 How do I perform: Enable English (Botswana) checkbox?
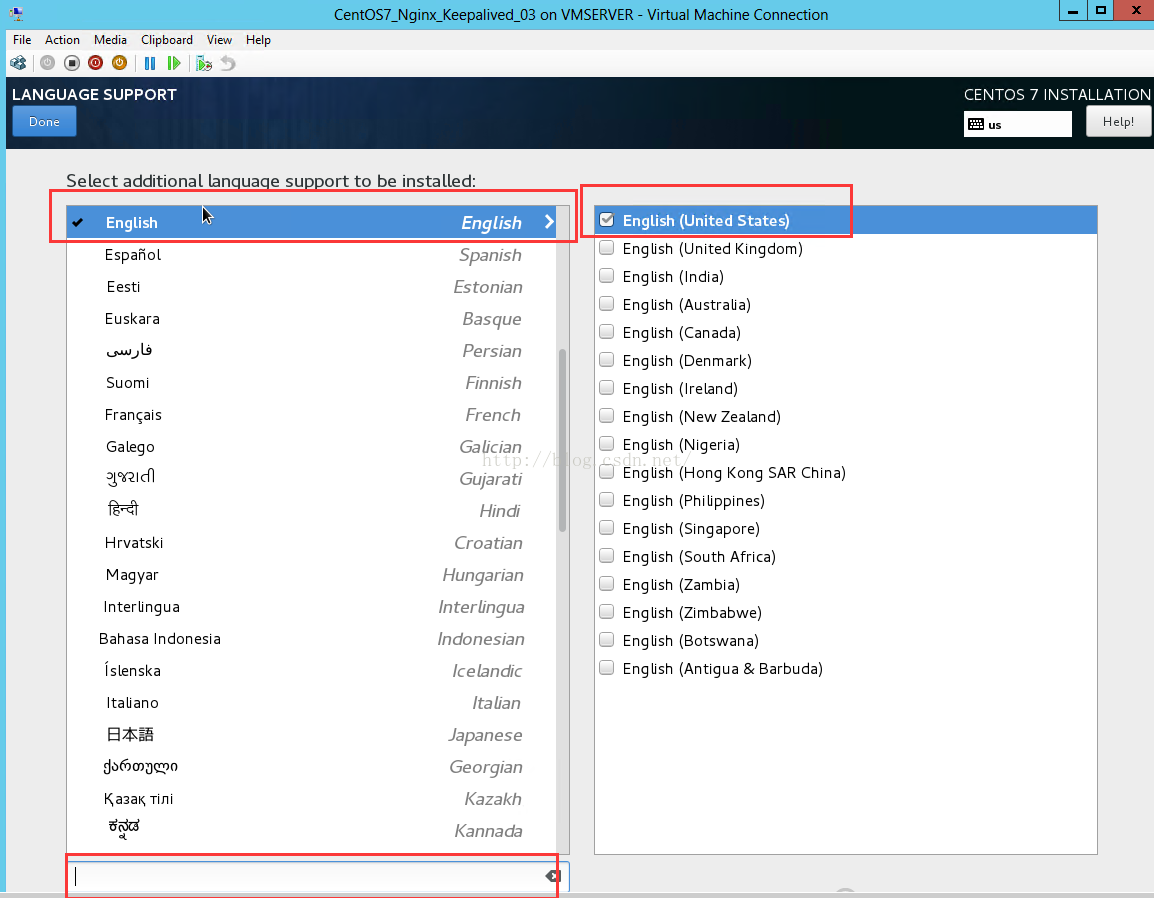[606, 639]
